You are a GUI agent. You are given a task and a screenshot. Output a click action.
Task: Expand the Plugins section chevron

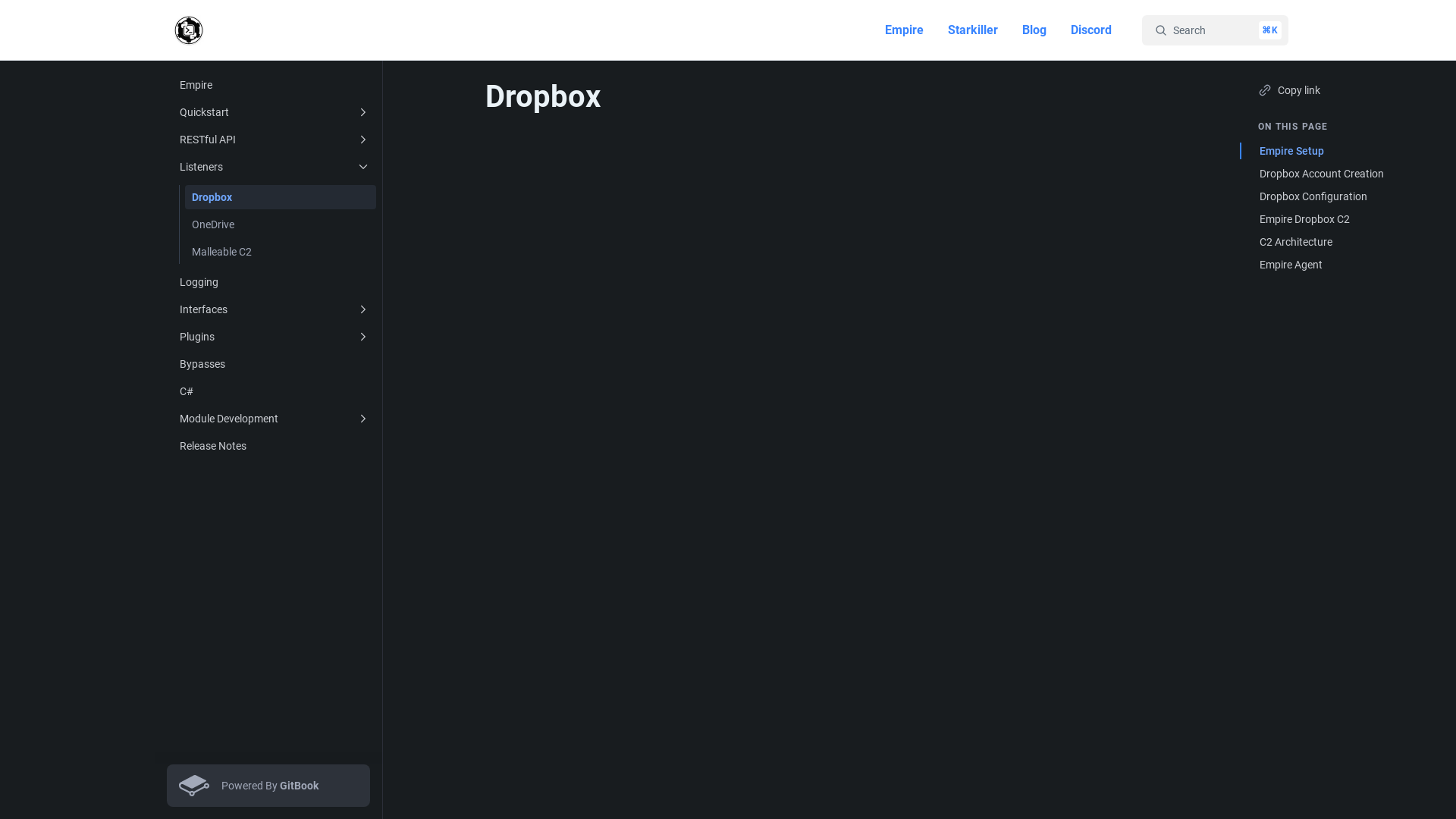[362, 337]
